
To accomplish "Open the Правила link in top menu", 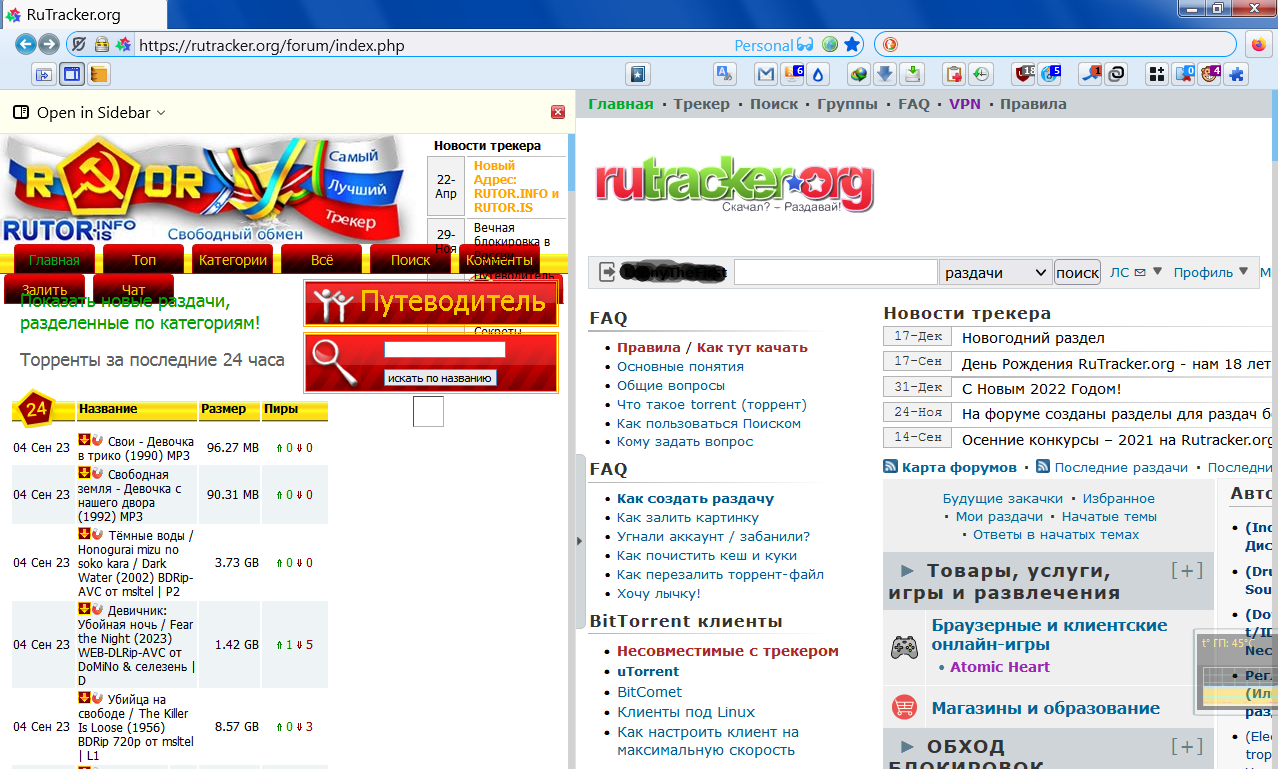I will [1033, 104].
